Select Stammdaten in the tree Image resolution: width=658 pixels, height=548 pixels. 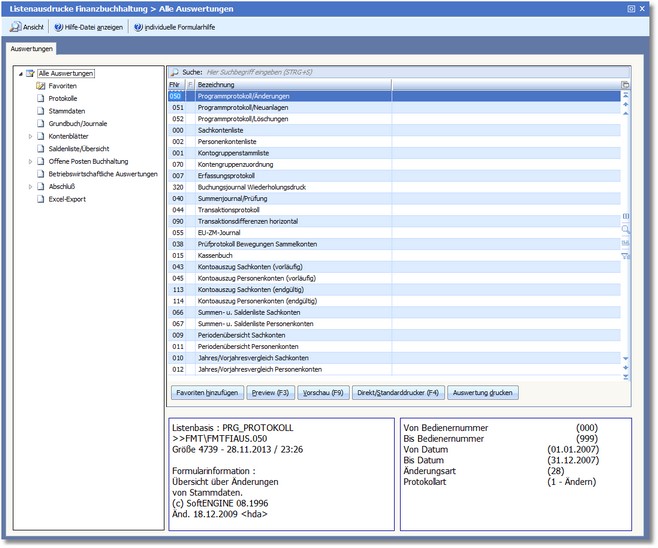[x=66, y=111]
